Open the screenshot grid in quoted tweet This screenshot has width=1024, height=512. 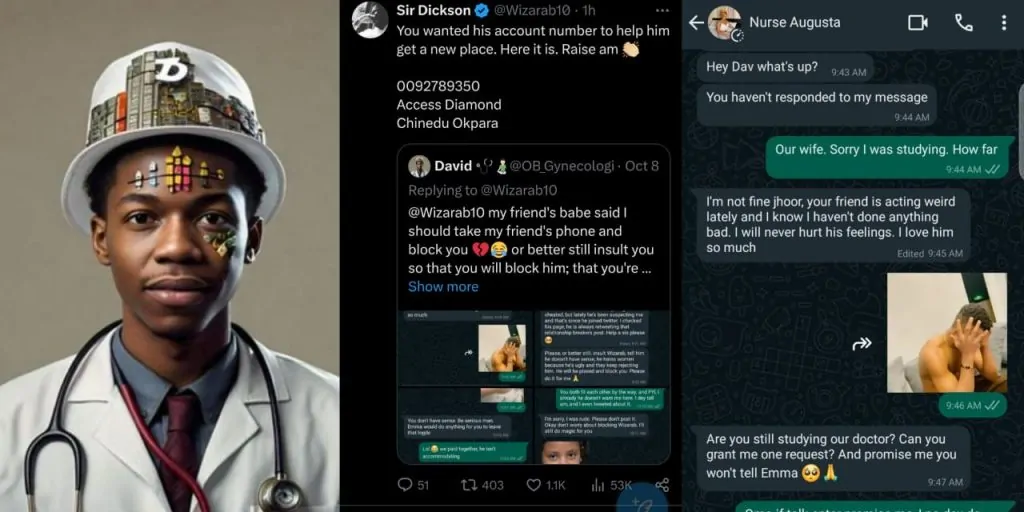[x=534, y=387]
